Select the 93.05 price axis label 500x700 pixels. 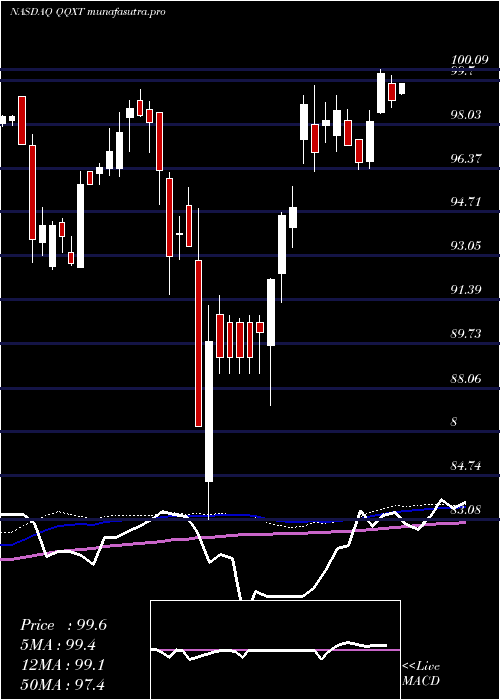(x=467, y=246)
